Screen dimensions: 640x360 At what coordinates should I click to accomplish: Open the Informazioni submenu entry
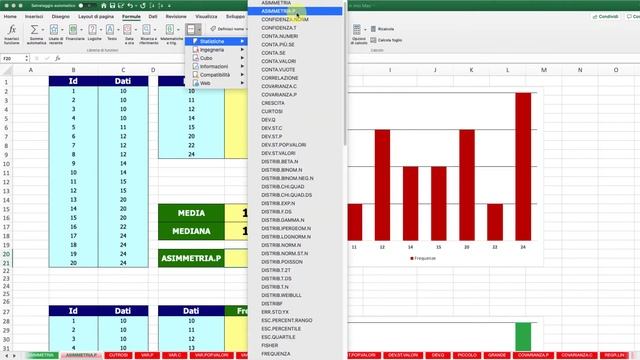[216, 66]
